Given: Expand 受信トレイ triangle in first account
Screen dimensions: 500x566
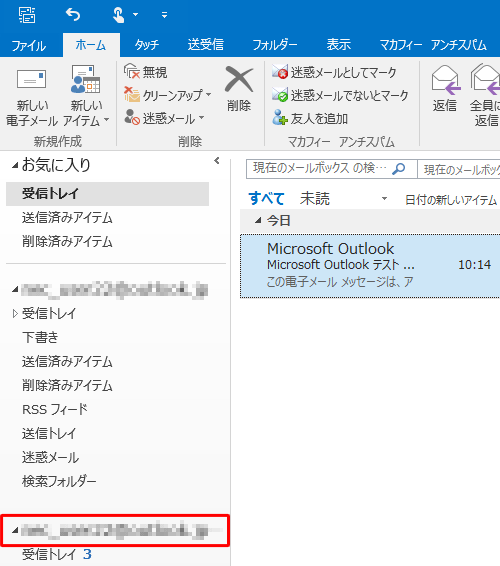Looking at the screenshot, I should coord(15,314).
